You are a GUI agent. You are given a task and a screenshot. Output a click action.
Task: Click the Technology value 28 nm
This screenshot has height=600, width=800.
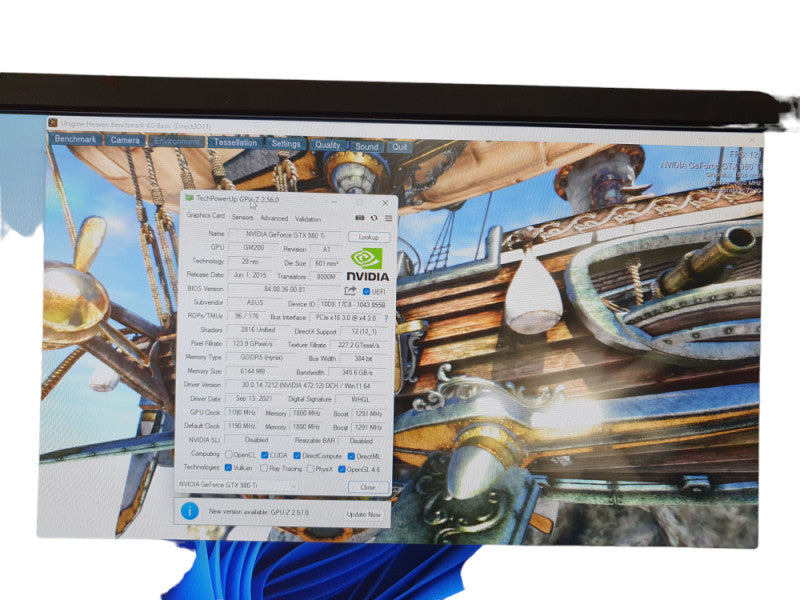(250, 261)
